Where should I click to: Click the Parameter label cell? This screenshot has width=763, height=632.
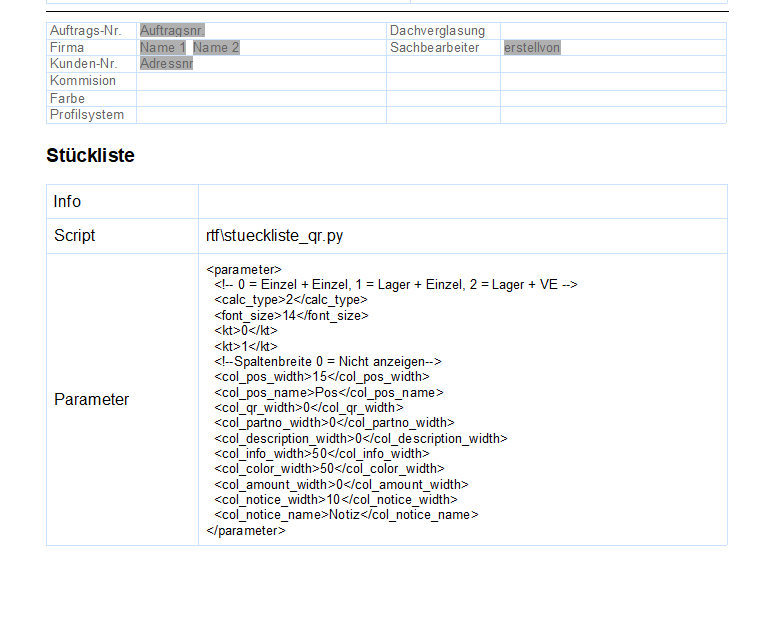pyautogui.click(x=92, y=400)
